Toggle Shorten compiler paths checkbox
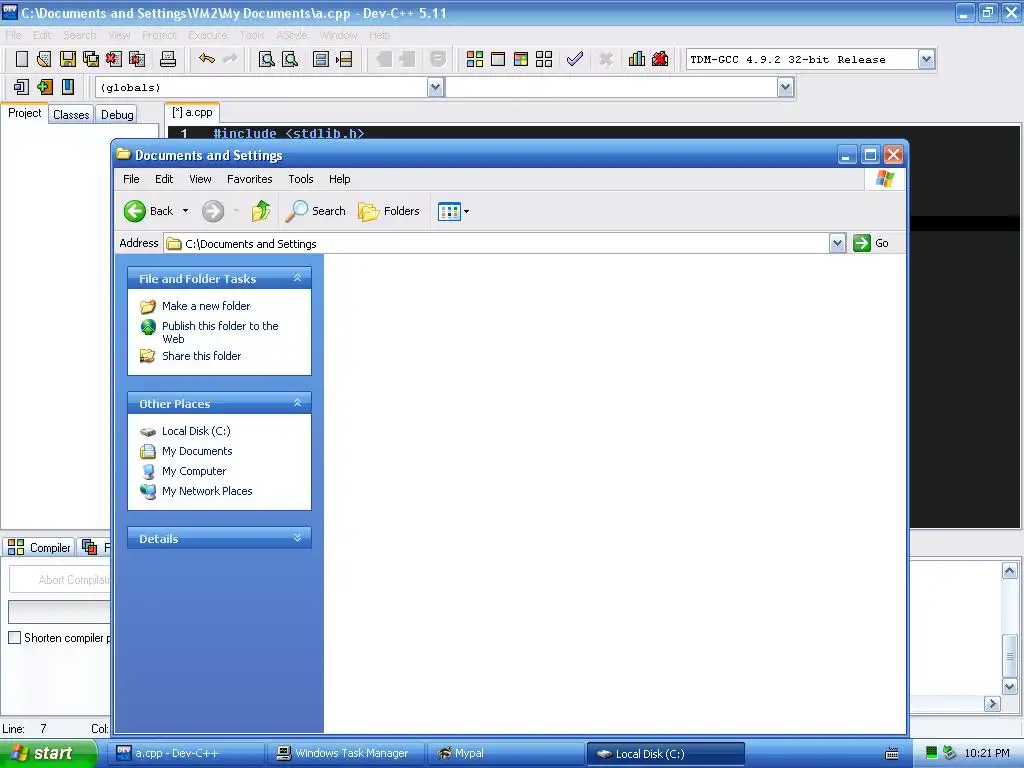Image resolution: width=1024 pixels, height=768 pixels. click(14, 637)
